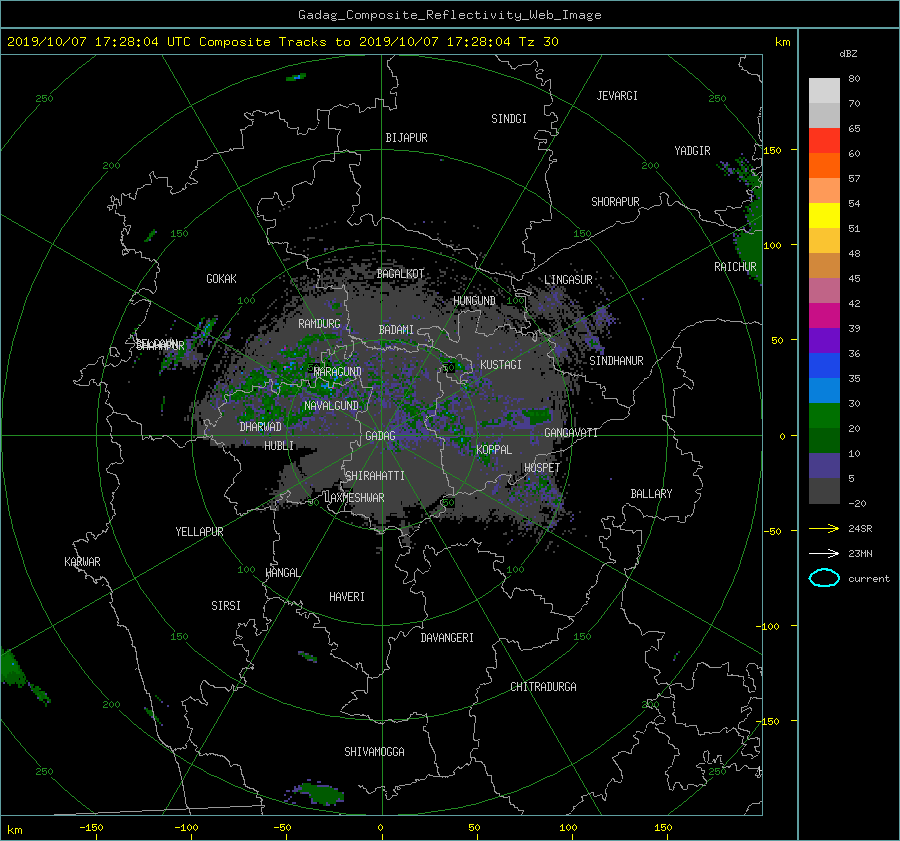This screenshot has height=841, width=900.
Task: Click the yellow 24SR arrow legend icon
Action: tap(824, 528)
